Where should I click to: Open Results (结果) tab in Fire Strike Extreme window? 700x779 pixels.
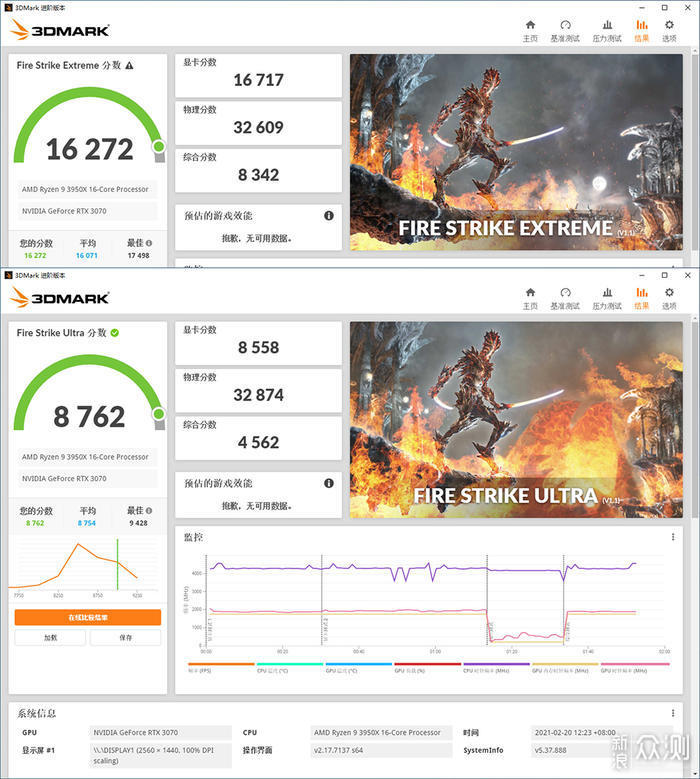[x=641, y=30]
